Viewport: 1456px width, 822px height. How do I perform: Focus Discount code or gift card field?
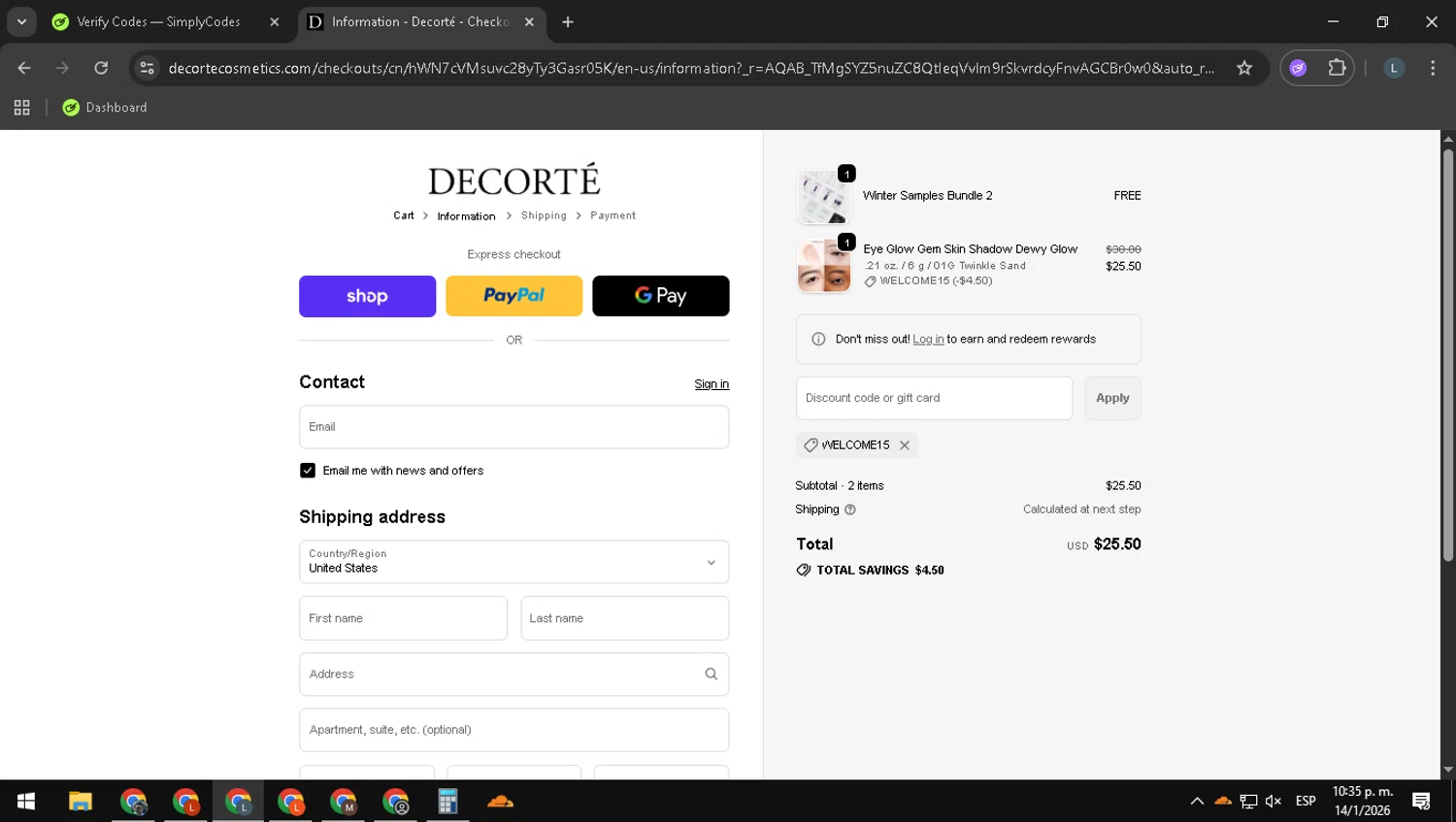tap(934, 398)
